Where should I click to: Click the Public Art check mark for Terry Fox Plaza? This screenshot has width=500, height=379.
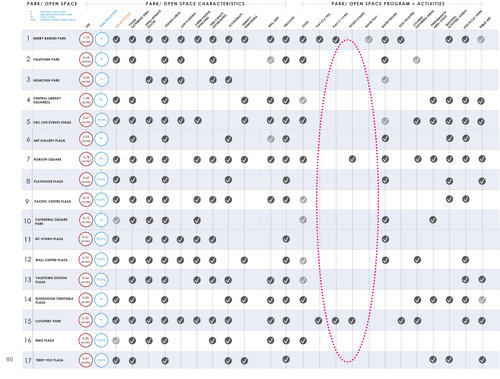tap(482, 360)
